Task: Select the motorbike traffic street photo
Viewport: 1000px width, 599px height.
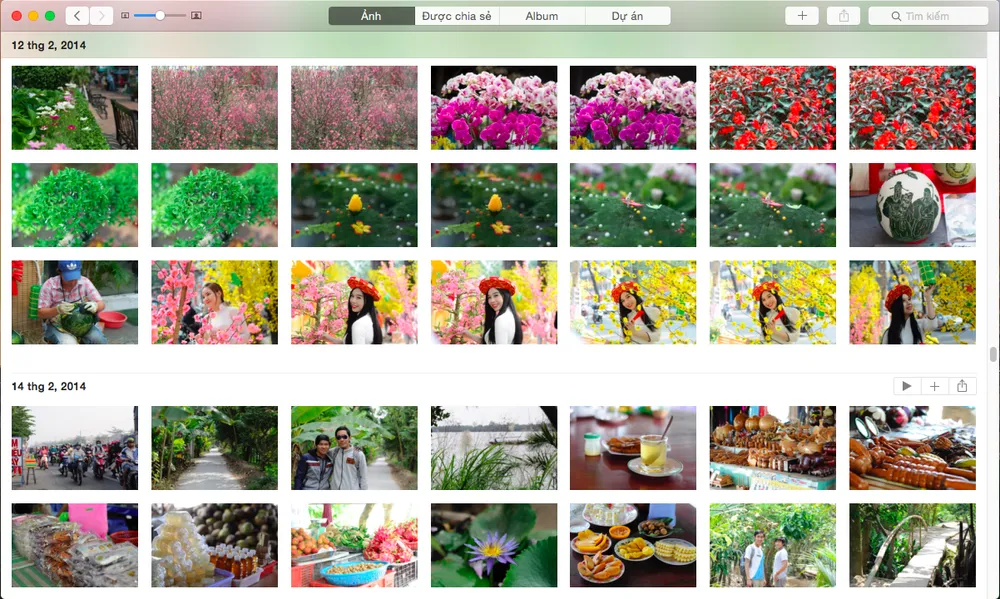Action: [x=75, y=448]
